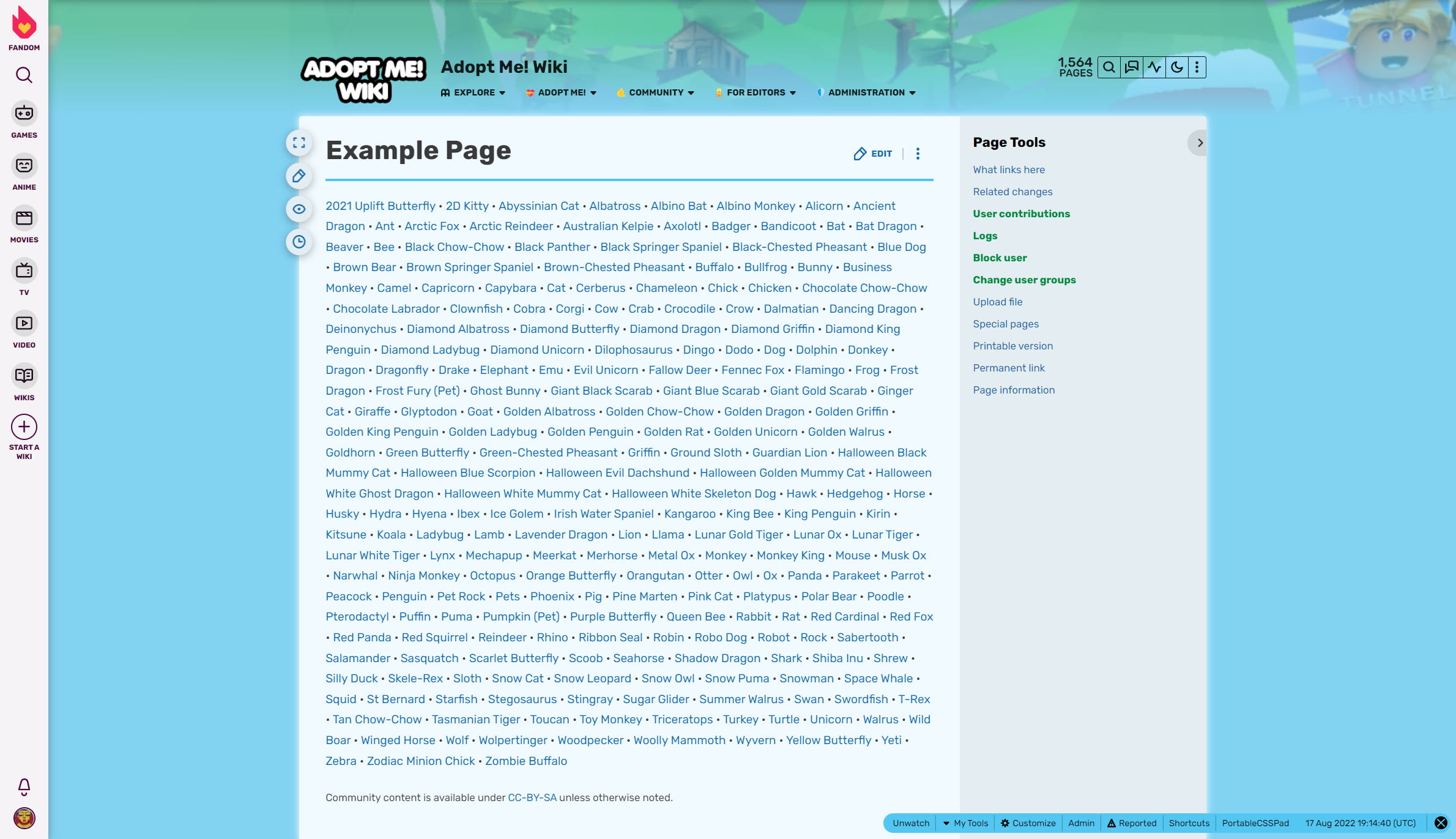Open the Shadow Dragon link

pyautogui.click(x=717, y=658)
